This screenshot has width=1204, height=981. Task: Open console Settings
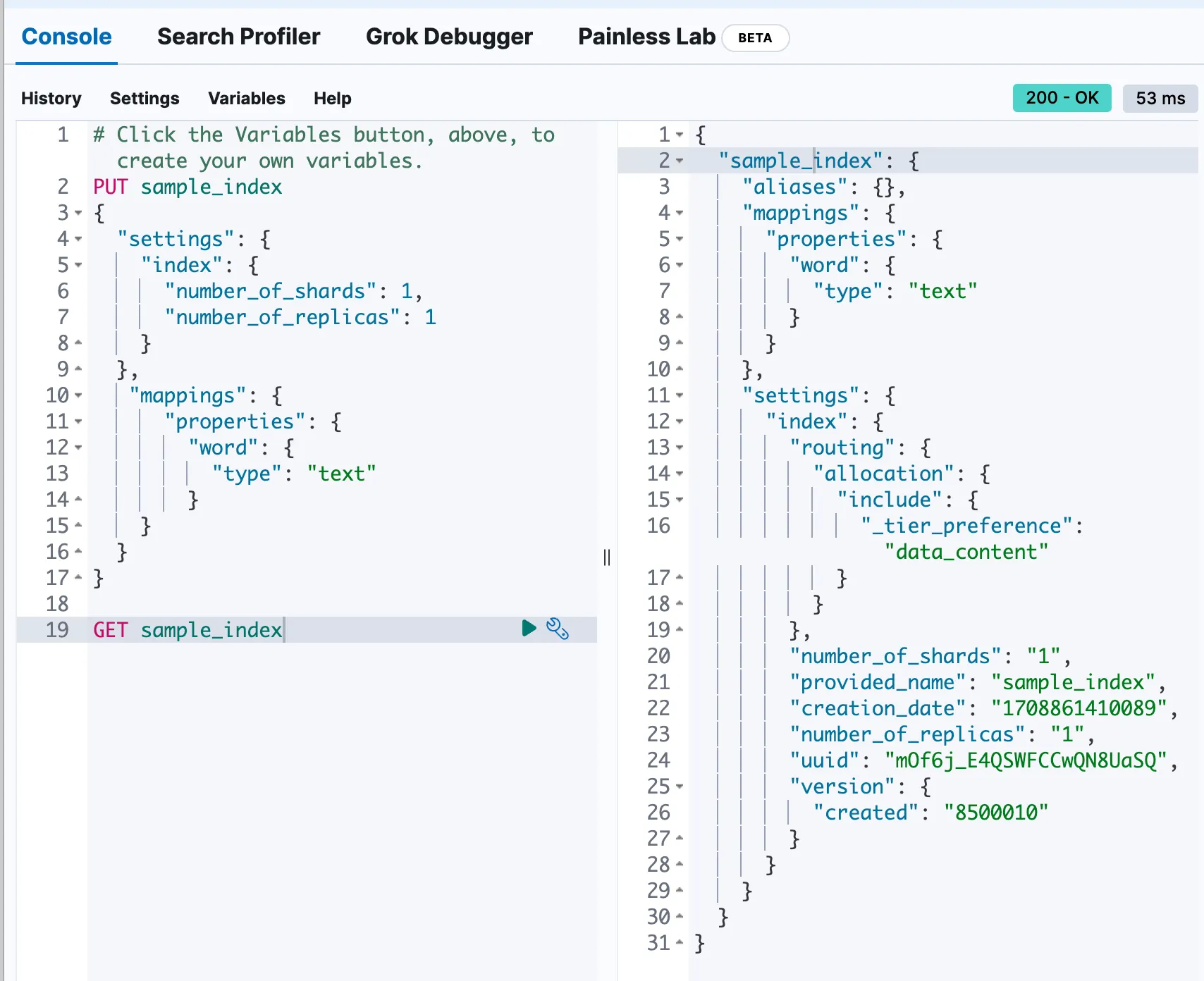tap(145, 98)
